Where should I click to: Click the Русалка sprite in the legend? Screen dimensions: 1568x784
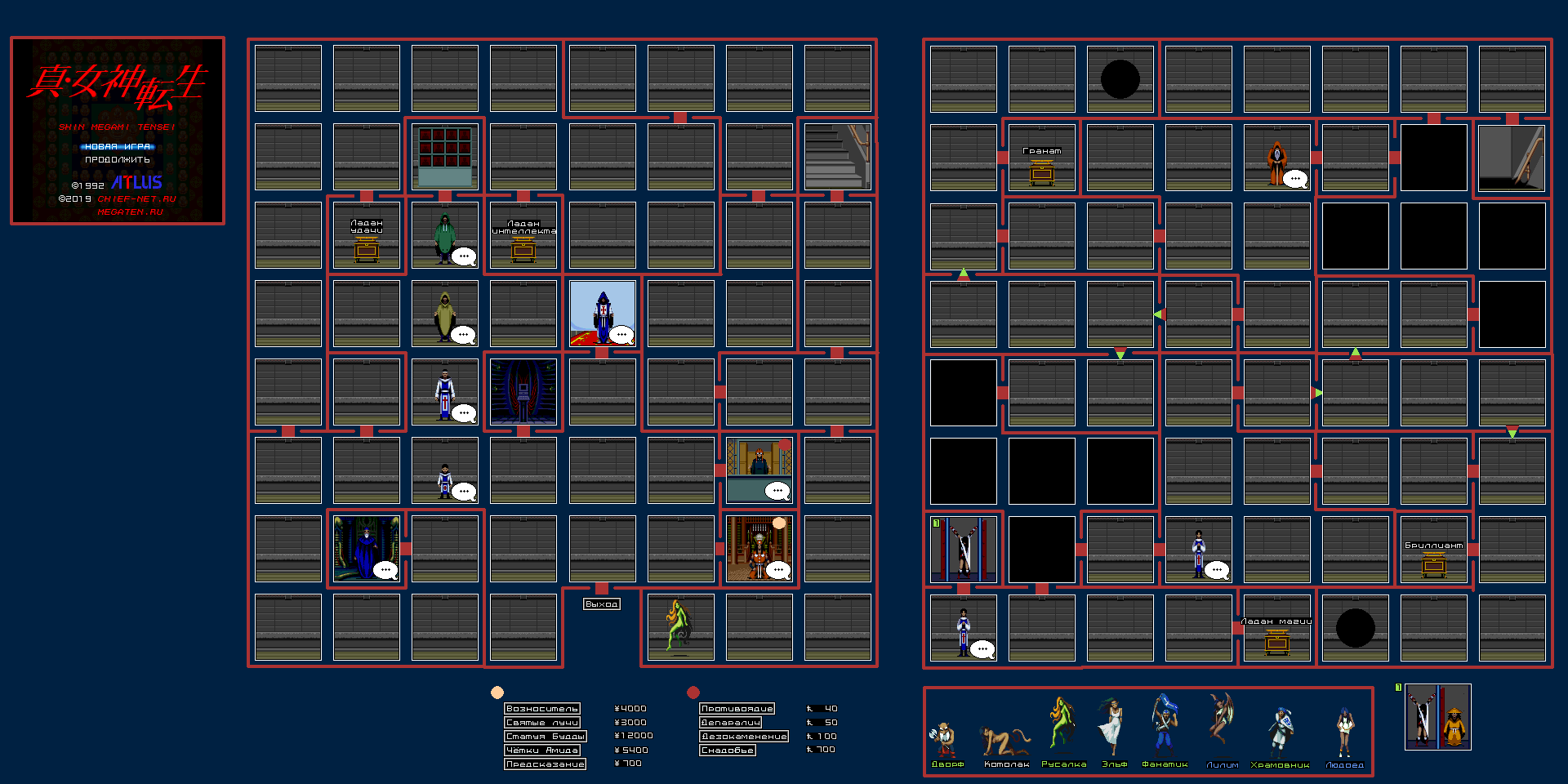coord(1062,726)
